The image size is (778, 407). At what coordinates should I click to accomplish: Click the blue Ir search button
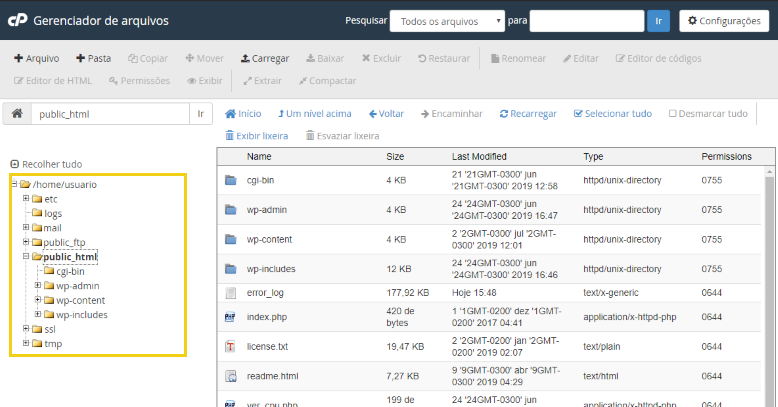[x=658, y=21]
